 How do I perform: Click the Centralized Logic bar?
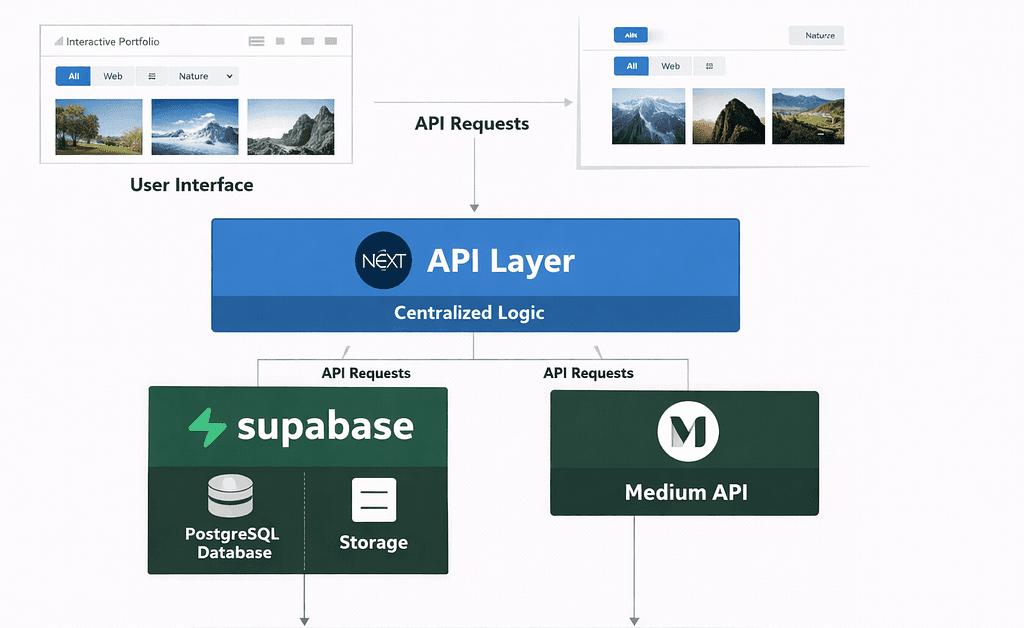pos(475,313)
